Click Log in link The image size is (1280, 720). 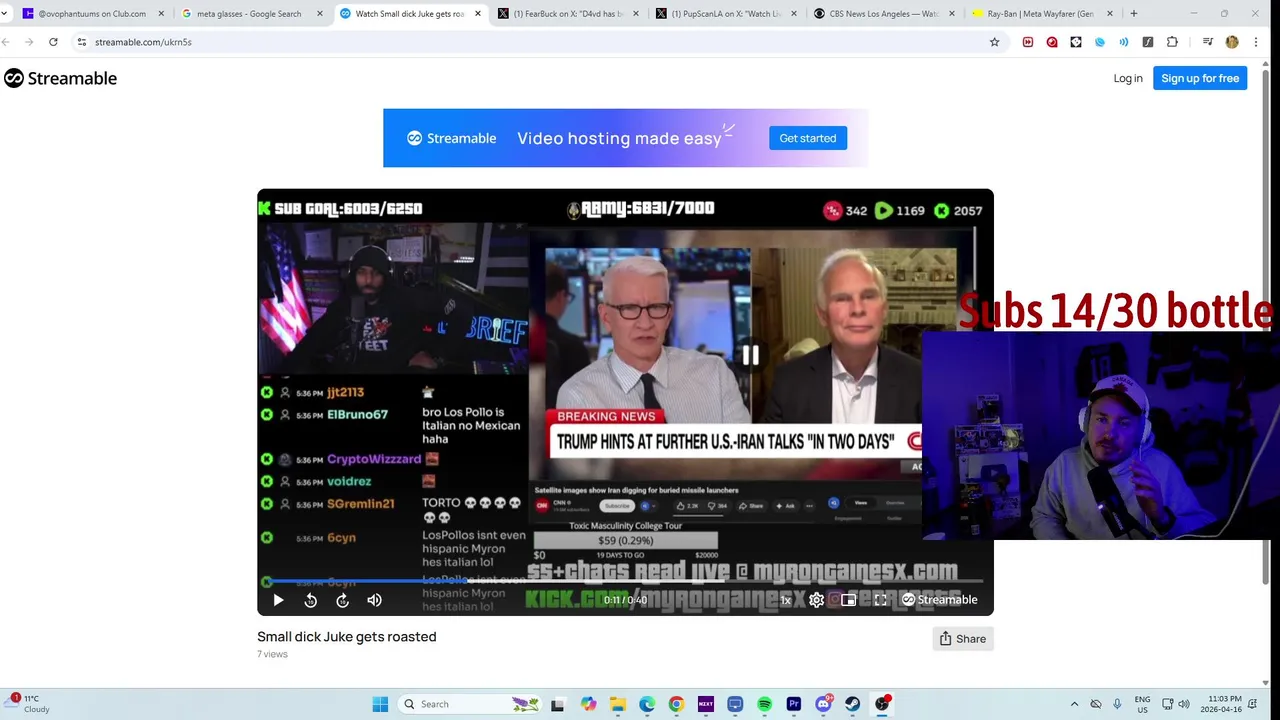click(1128, 78)
